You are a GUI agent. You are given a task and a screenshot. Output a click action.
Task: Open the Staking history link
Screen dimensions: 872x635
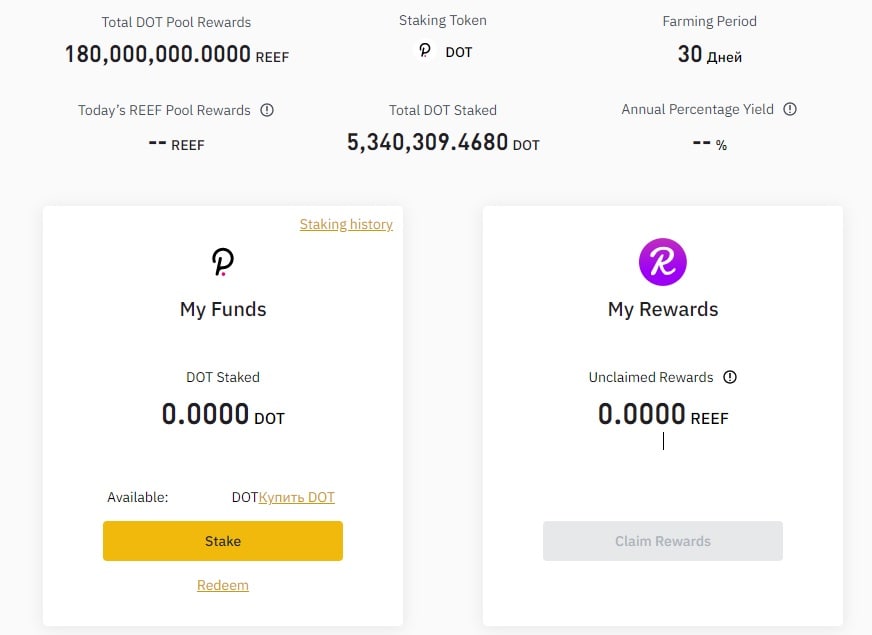click(x=346, y=224)
